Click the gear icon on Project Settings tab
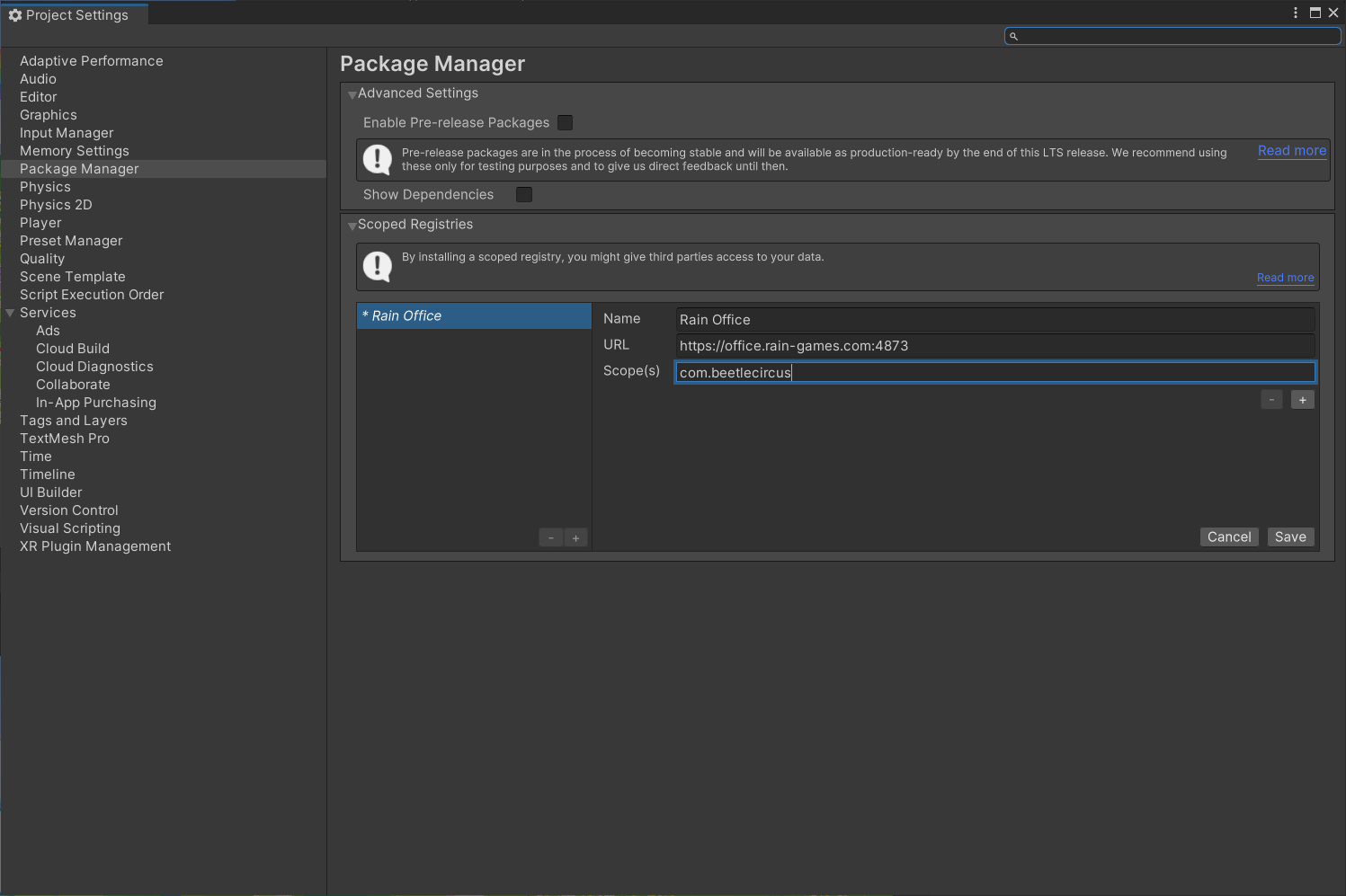This screenshot has width=1346, height=896. (x=14, y=15)
